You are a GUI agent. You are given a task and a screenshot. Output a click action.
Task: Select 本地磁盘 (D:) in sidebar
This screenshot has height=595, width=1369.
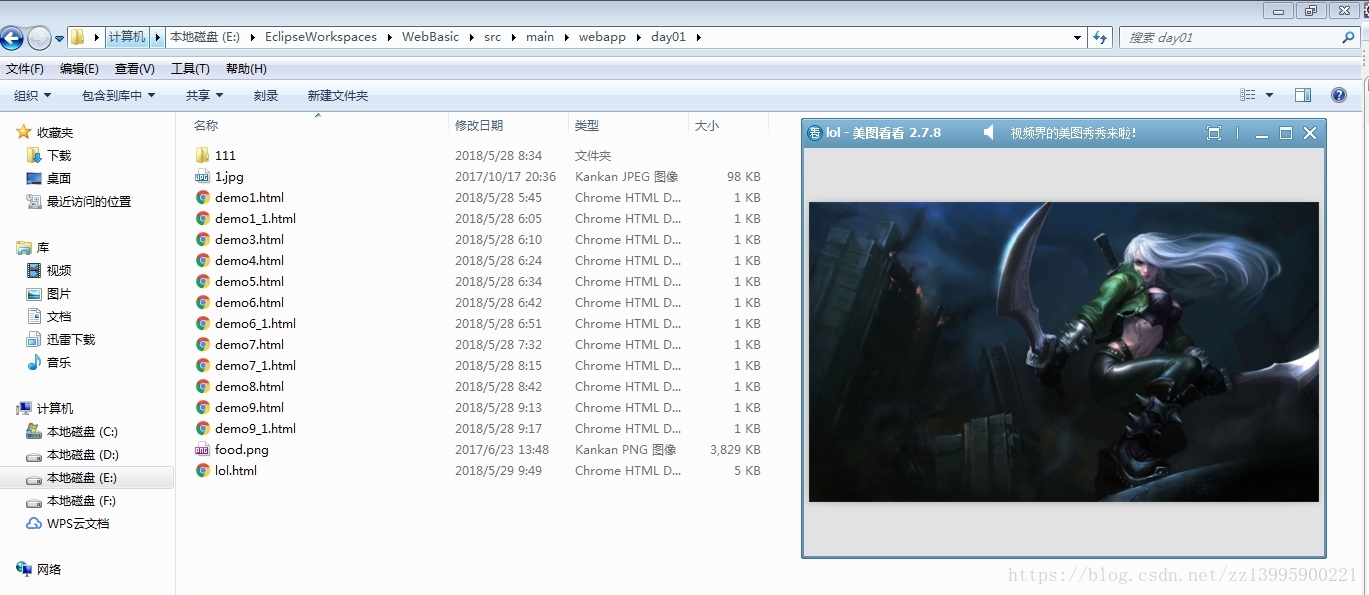82,454
